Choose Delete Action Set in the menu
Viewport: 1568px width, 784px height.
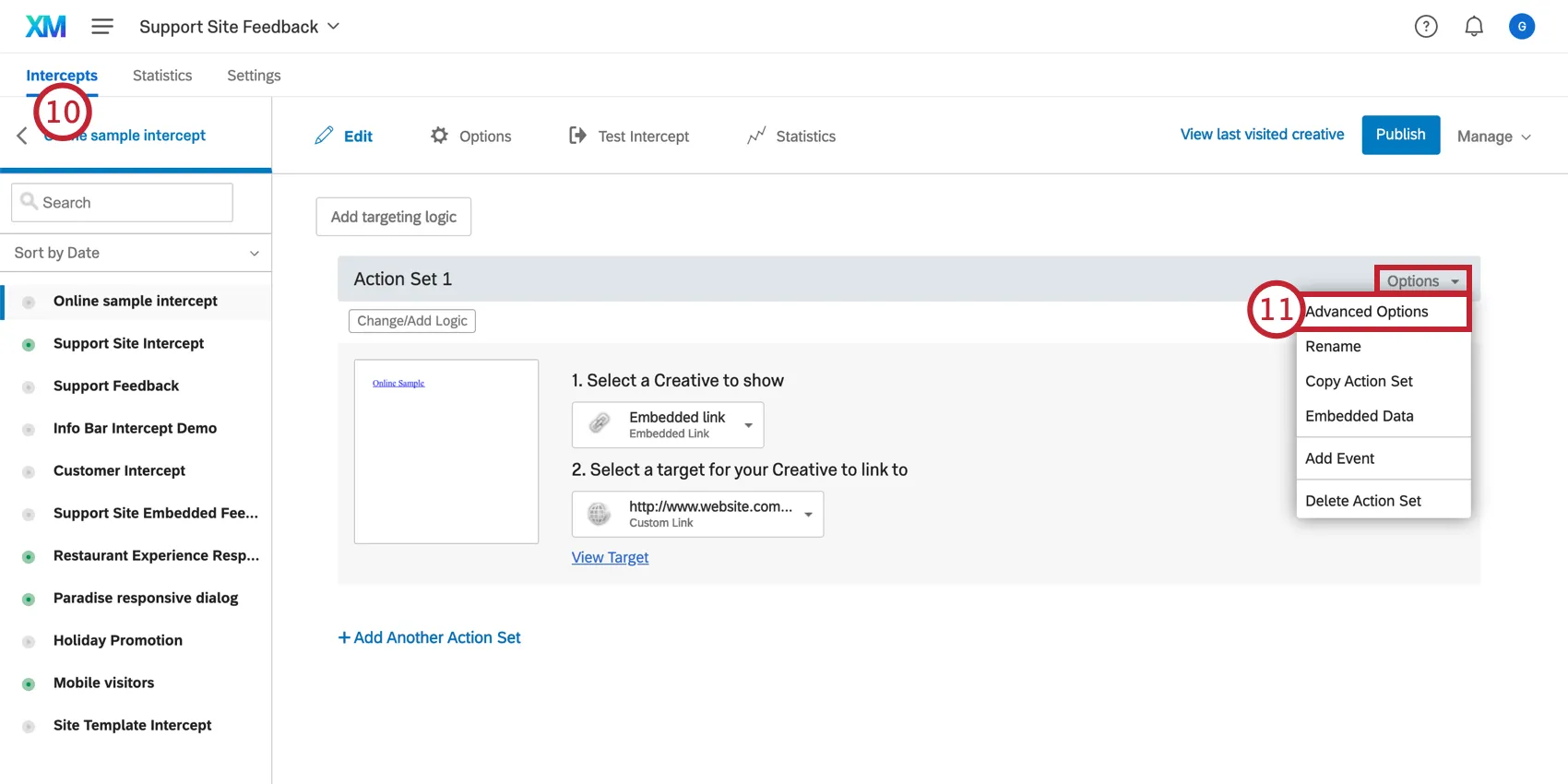coord(1363,501)
